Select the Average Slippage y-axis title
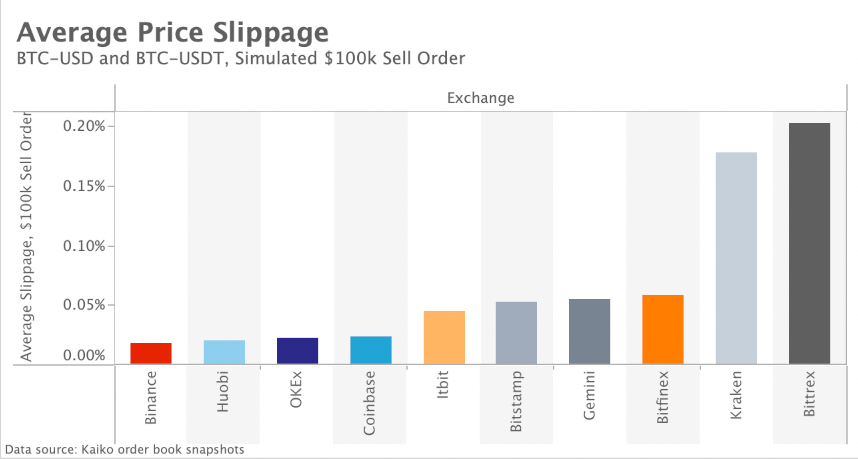Screen dimensions: 858x459 [27, 238]
